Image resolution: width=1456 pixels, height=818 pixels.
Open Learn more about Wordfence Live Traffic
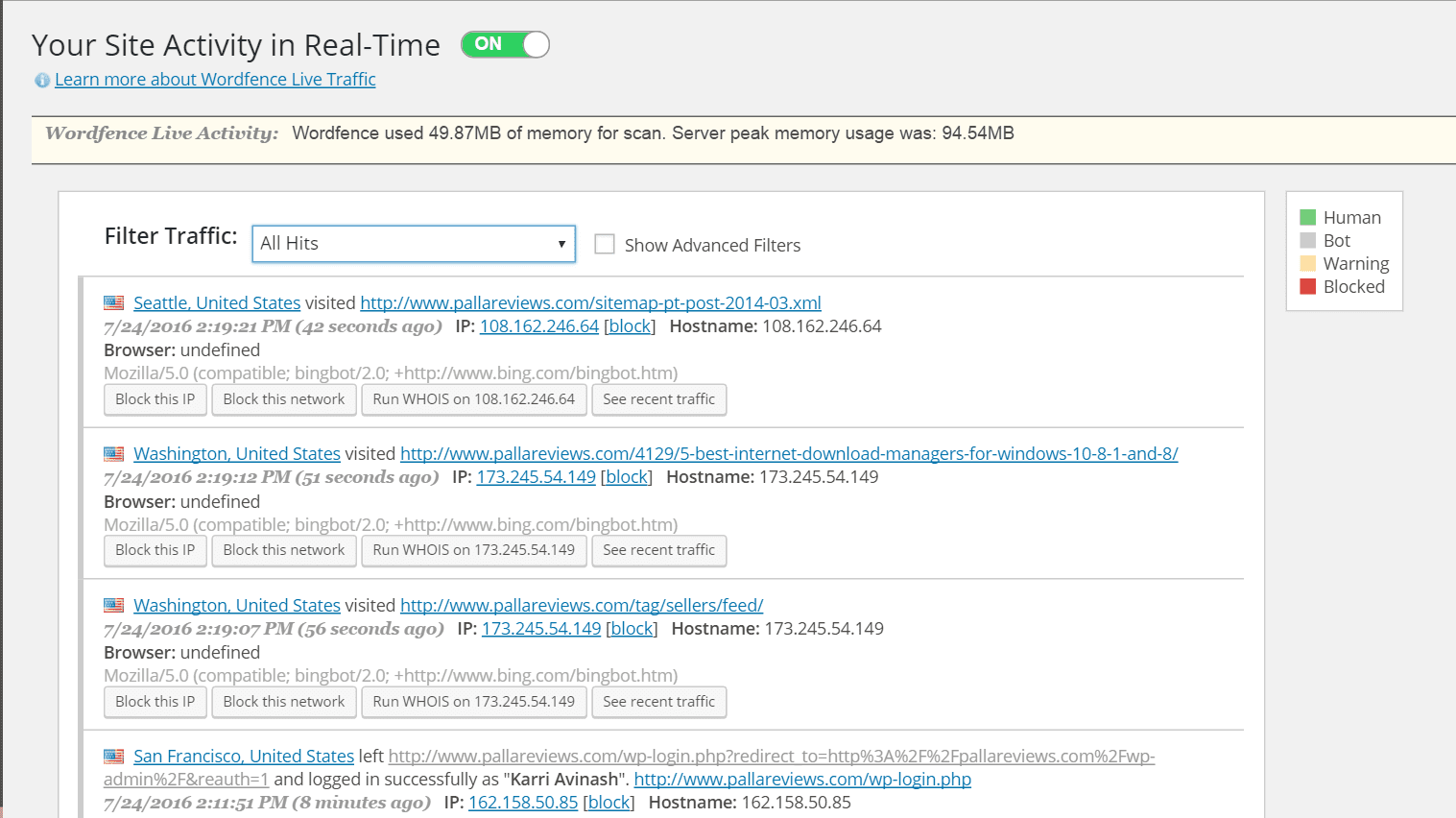(x=215, y=80)
